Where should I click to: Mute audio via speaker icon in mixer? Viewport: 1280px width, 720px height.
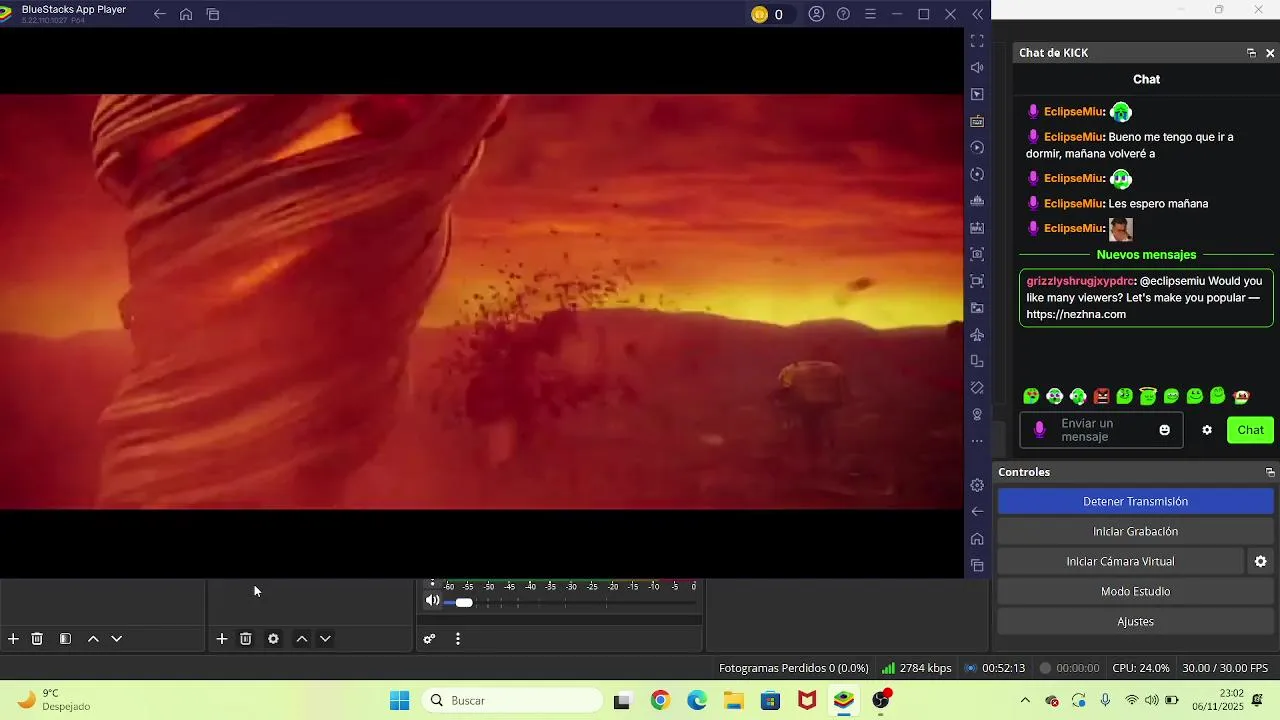click(x=432, y=601)
